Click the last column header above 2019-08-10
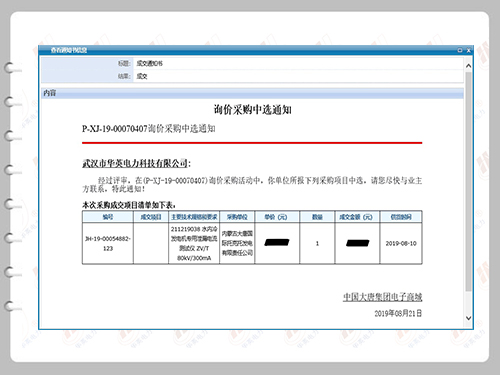This screenshot has height=375, width=500. pyautogui.click(x=401, y=217)
